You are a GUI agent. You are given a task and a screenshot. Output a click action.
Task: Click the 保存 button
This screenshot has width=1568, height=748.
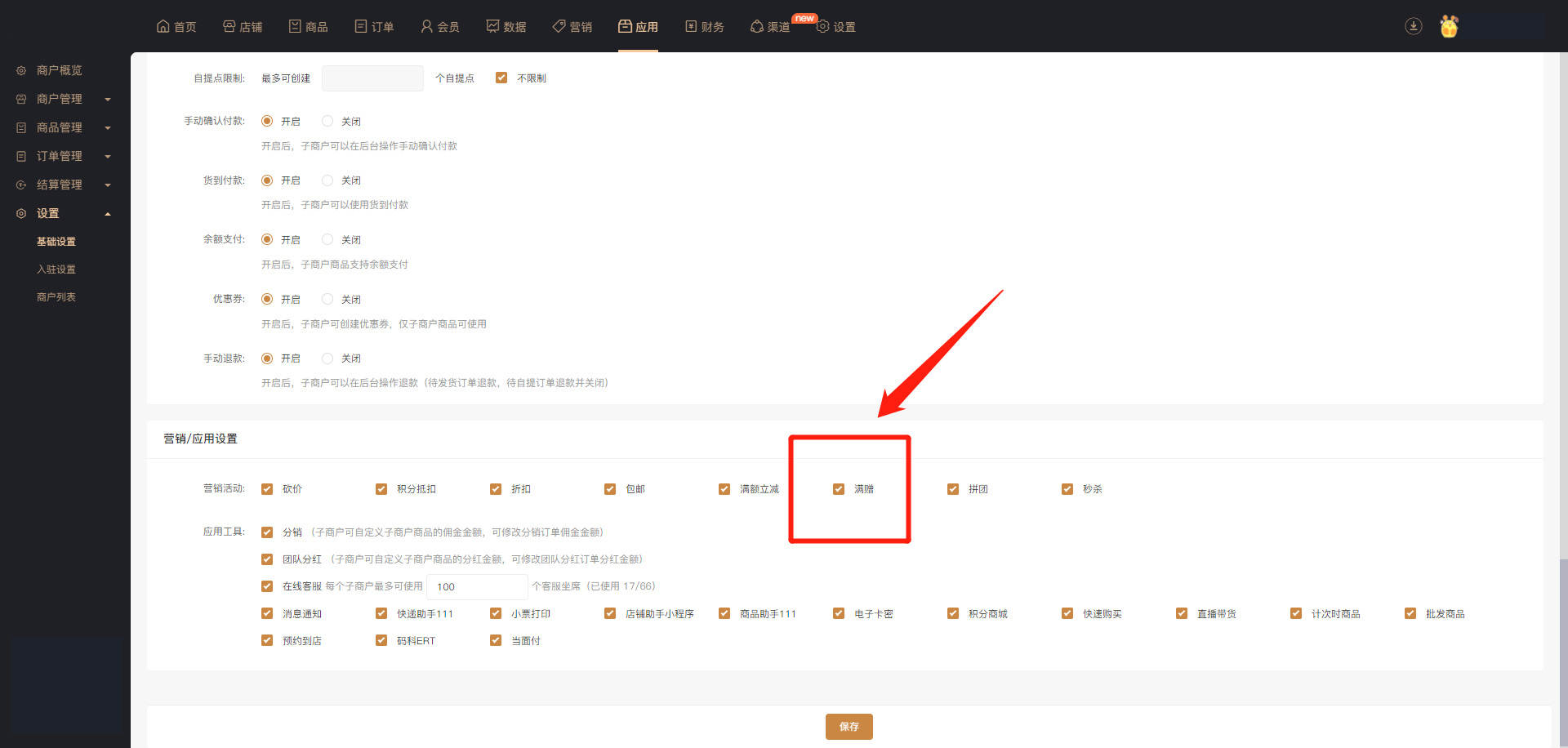point(849,727)
